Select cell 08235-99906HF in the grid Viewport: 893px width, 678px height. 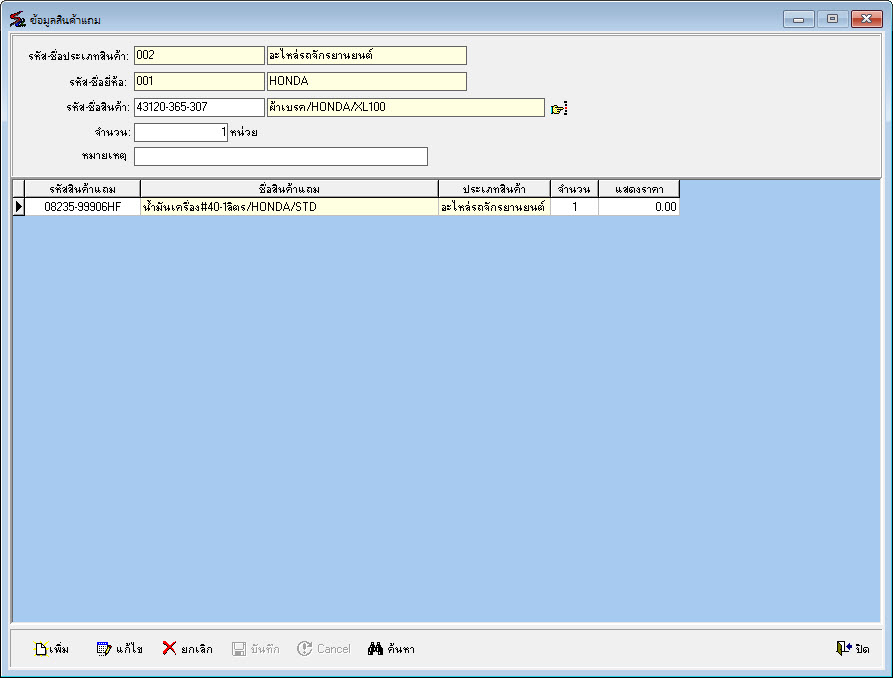(x=83, y=207)
